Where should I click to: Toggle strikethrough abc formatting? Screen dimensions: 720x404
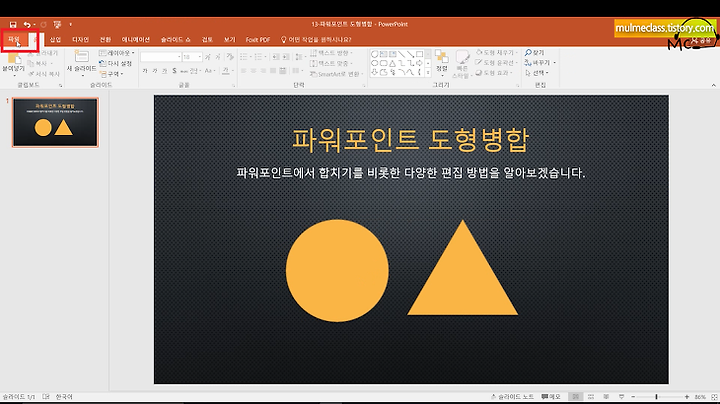point(184,71)
